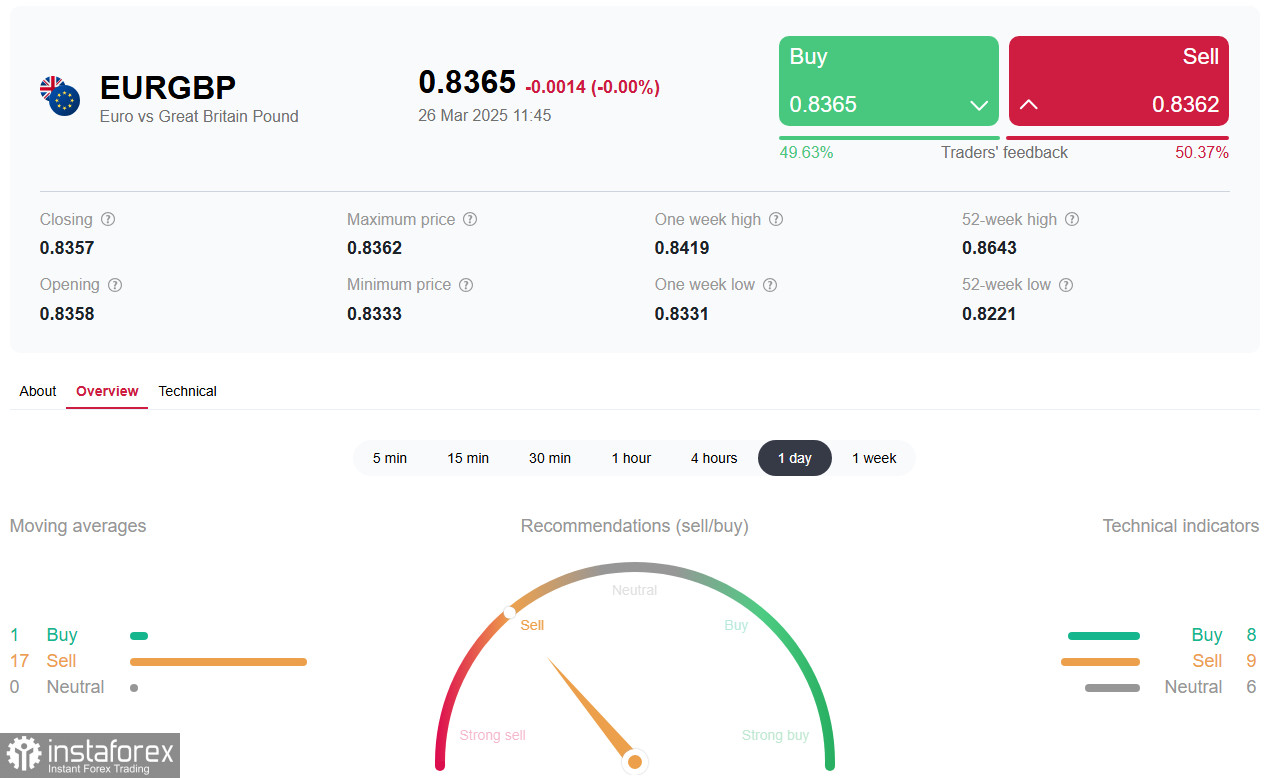Expand the Sell button up chevron
The width and height of the screenshot is (1271, 778).
[1028, 105]
